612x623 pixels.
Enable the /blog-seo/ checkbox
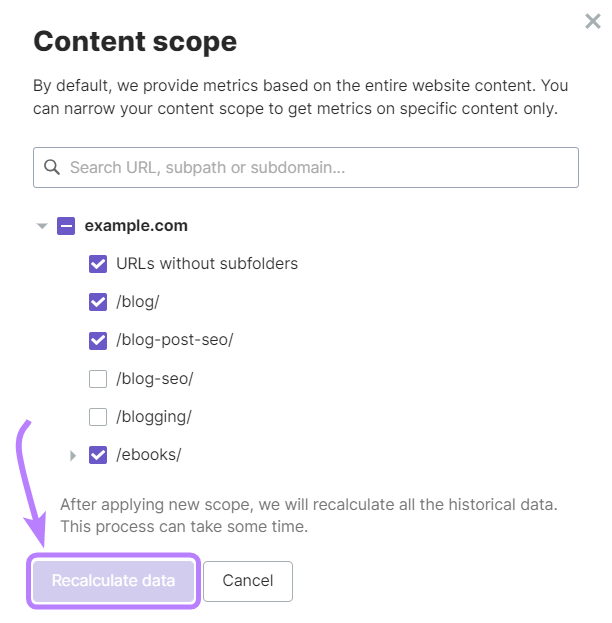click(98, 378)
